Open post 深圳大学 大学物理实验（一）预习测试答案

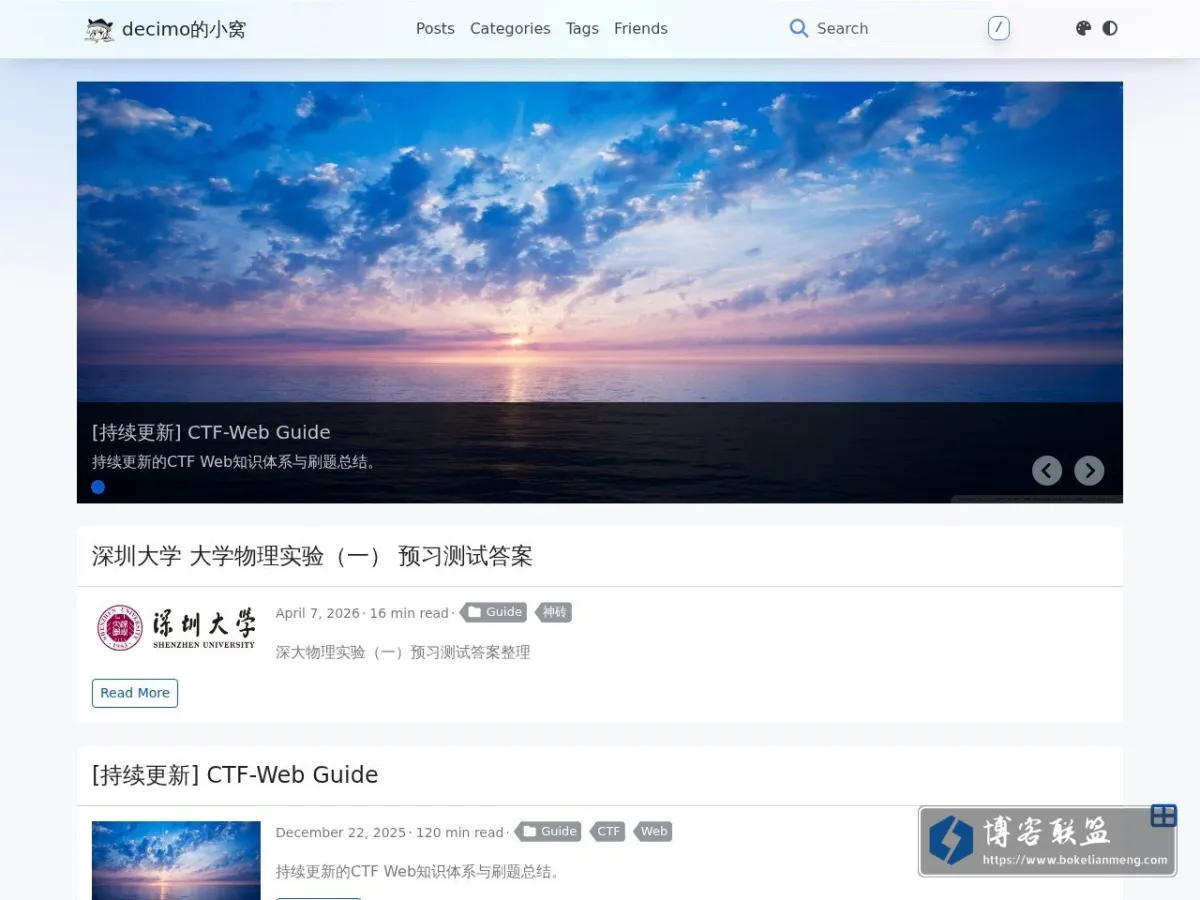click(312, 556)
